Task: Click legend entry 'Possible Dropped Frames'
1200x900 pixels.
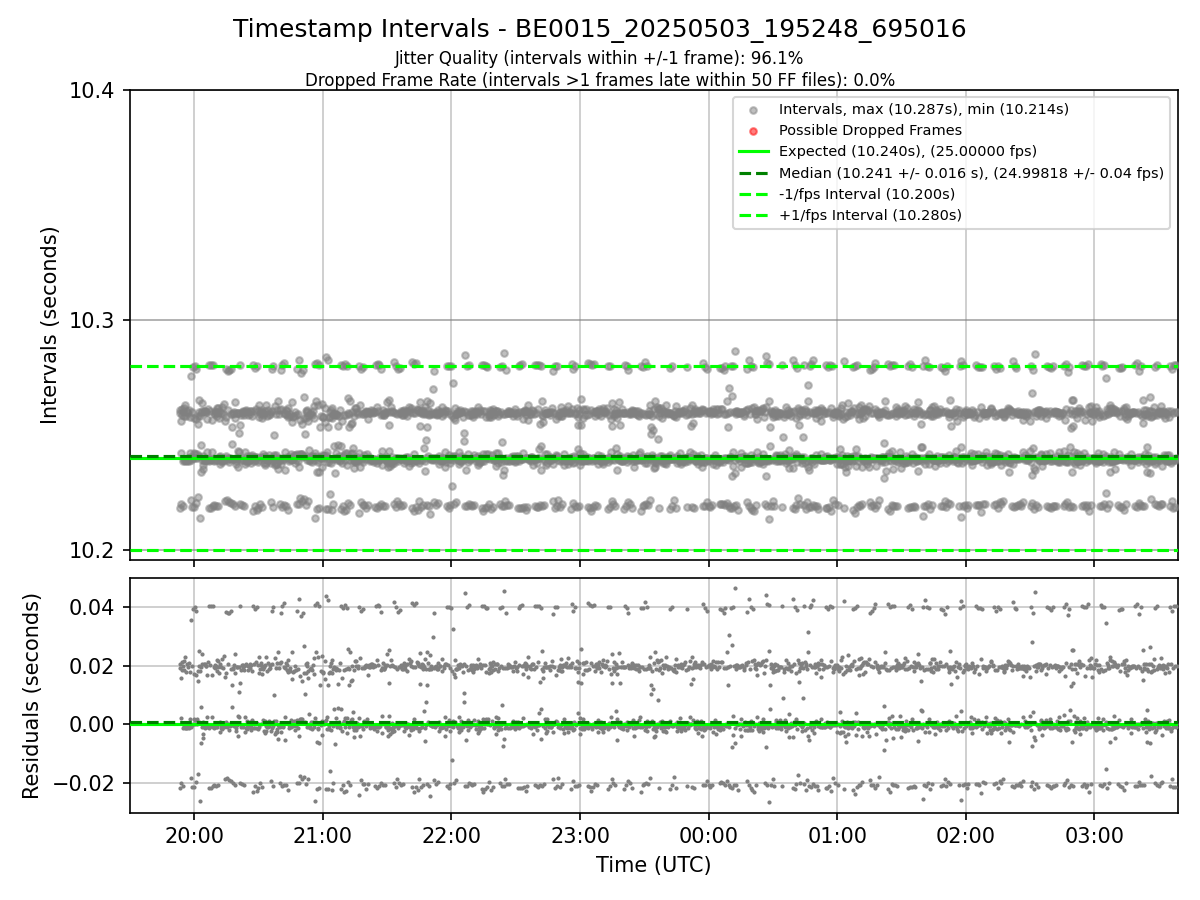Action: click(x=870, y=130)
